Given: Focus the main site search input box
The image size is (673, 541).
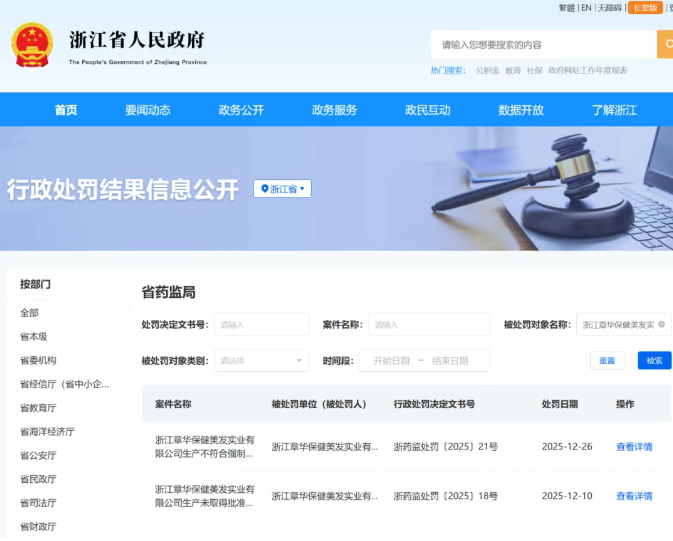Looking at the screenshot, I should pyautogui.click(x=544, y=44).
